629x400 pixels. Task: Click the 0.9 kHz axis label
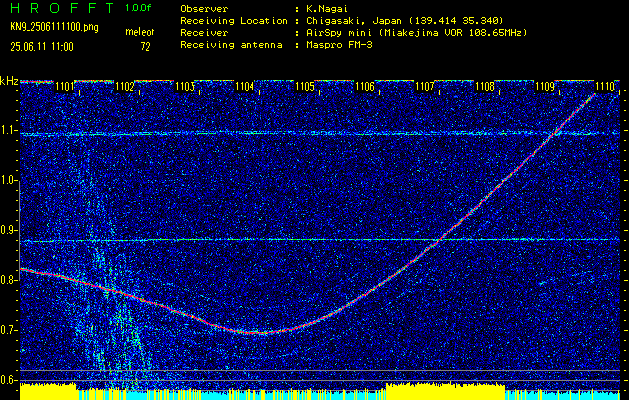tap(8, 230)
